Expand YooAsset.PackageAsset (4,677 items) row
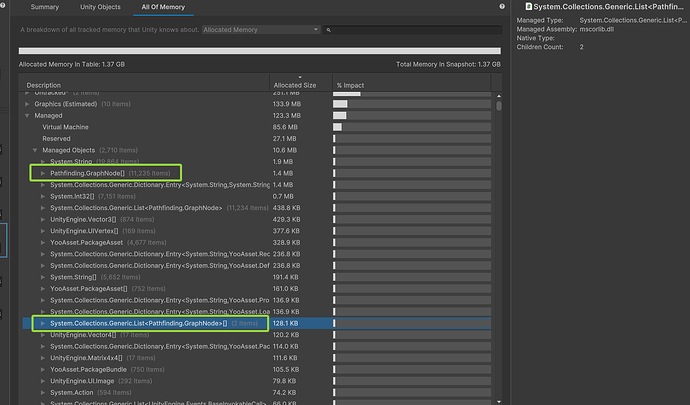Image resolution: width=690 pixels, height=405 pixels. (43, 243)
